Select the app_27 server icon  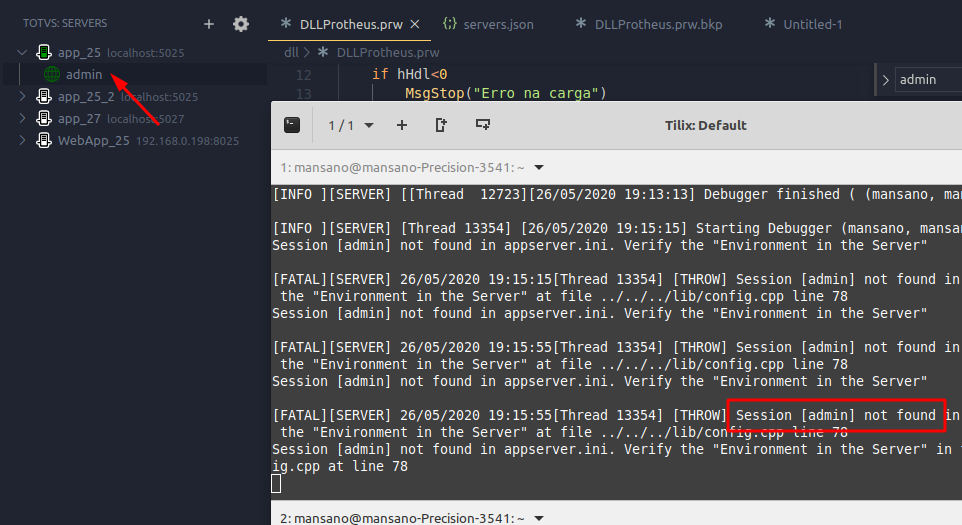click(x=44, y=118)
